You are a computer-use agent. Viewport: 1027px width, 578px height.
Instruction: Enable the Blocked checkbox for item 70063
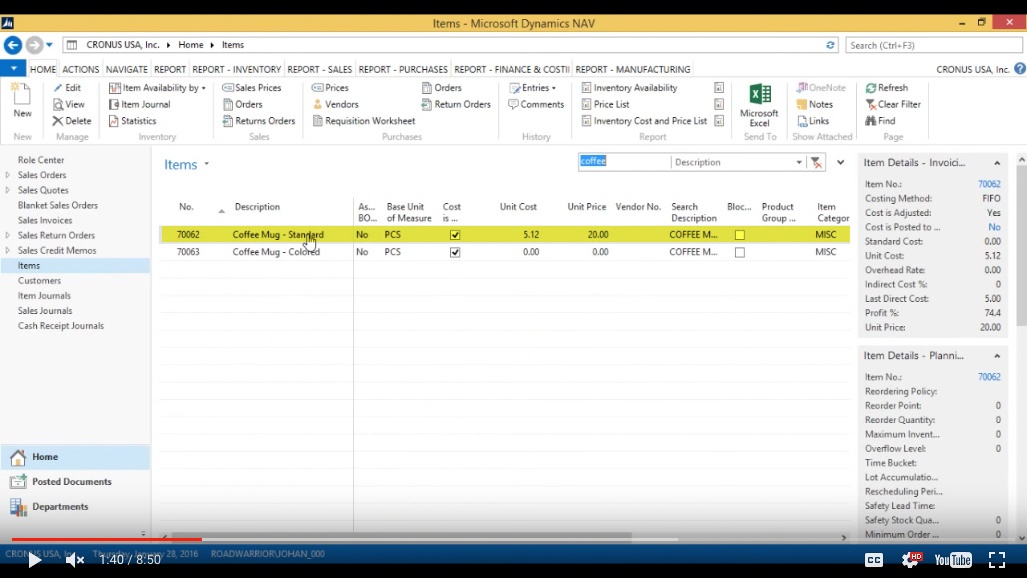(742, 251)
